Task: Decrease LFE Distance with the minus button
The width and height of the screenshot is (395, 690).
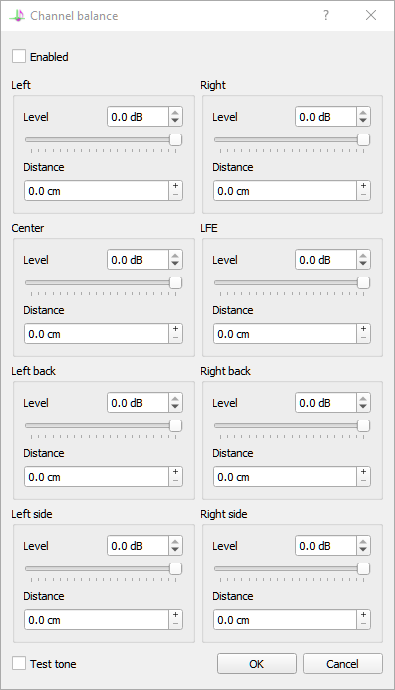Action: [363, 338]
